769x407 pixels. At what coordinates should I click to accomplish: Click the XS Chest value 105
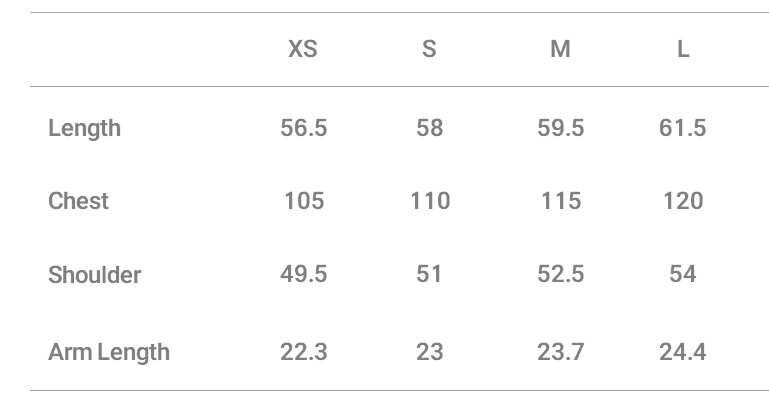tap(304, 201)
